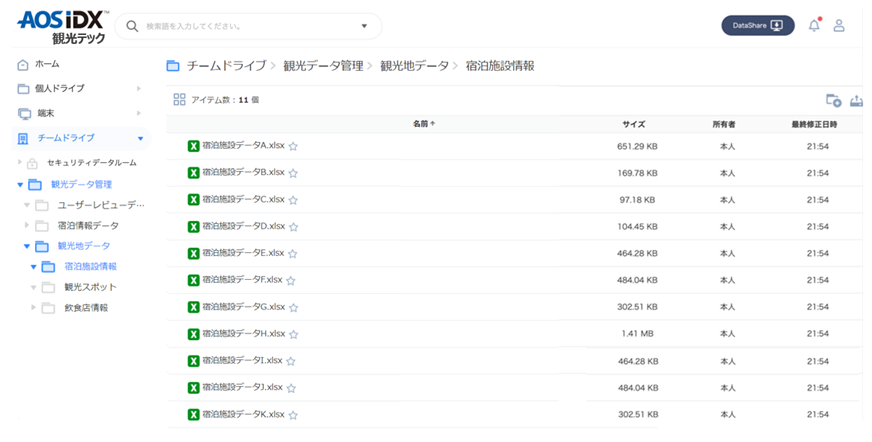
Task: Expand 端末 with its arrow
Action: click(138, 113)
